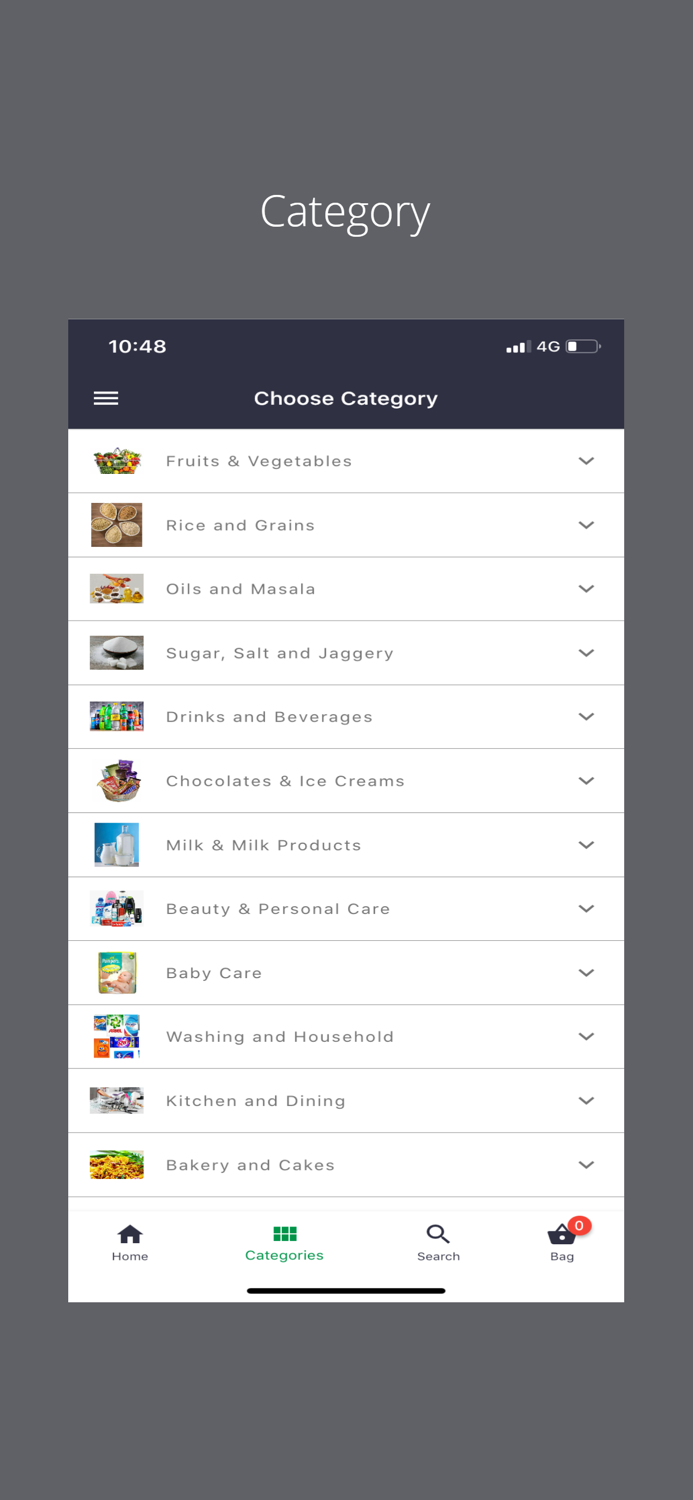The height and width of the screenshot is (1500, 693).
Task: Open the shopping Bag icon
Action: coord(561,1237)
